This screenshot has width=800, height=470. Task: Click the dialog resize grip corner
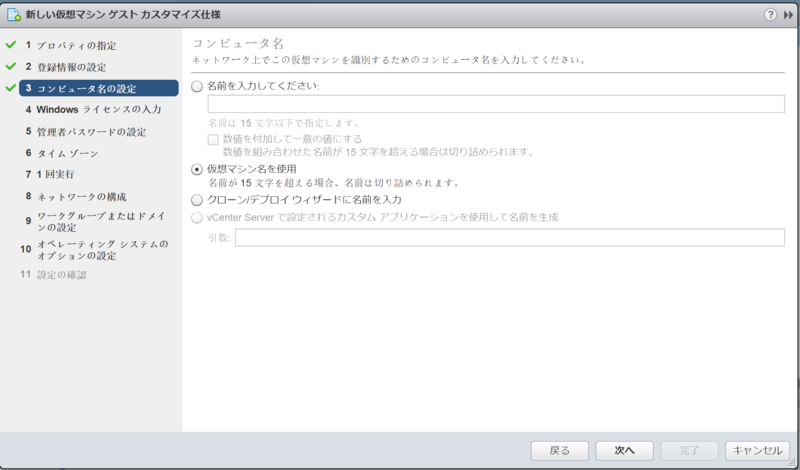tap(791, 463)
